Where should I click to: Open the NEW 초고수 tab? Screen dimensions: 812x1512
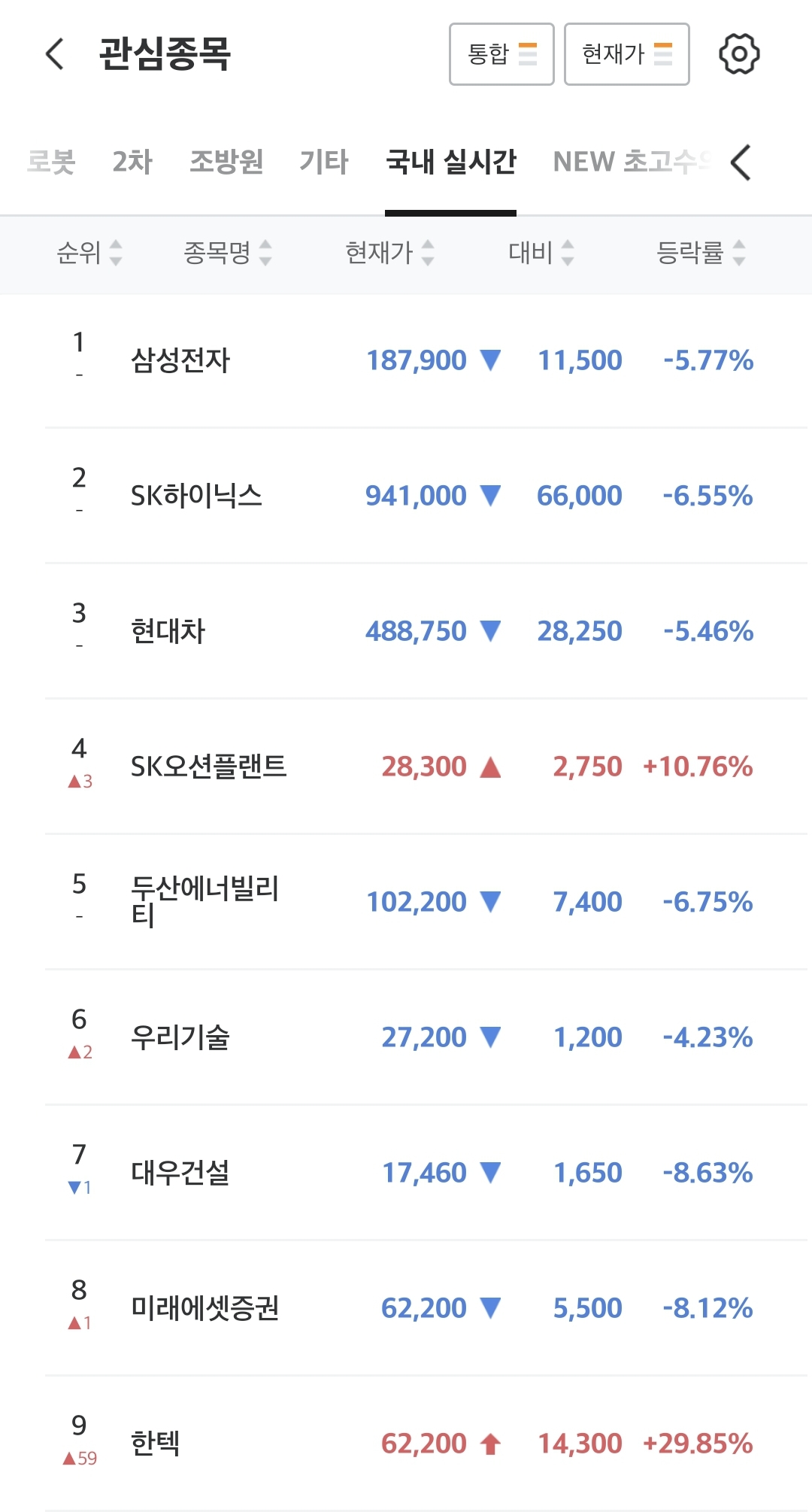[x=630, y=162]
